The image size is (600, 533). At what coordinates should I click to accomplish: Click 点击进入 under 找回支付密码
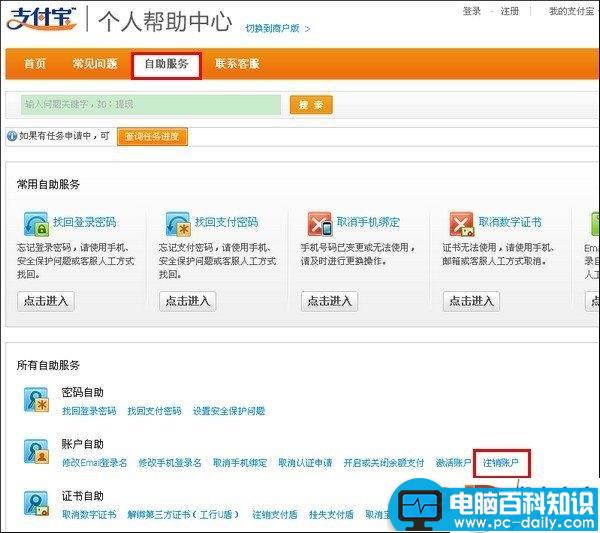pyautogui.click(x=188, y=301)
